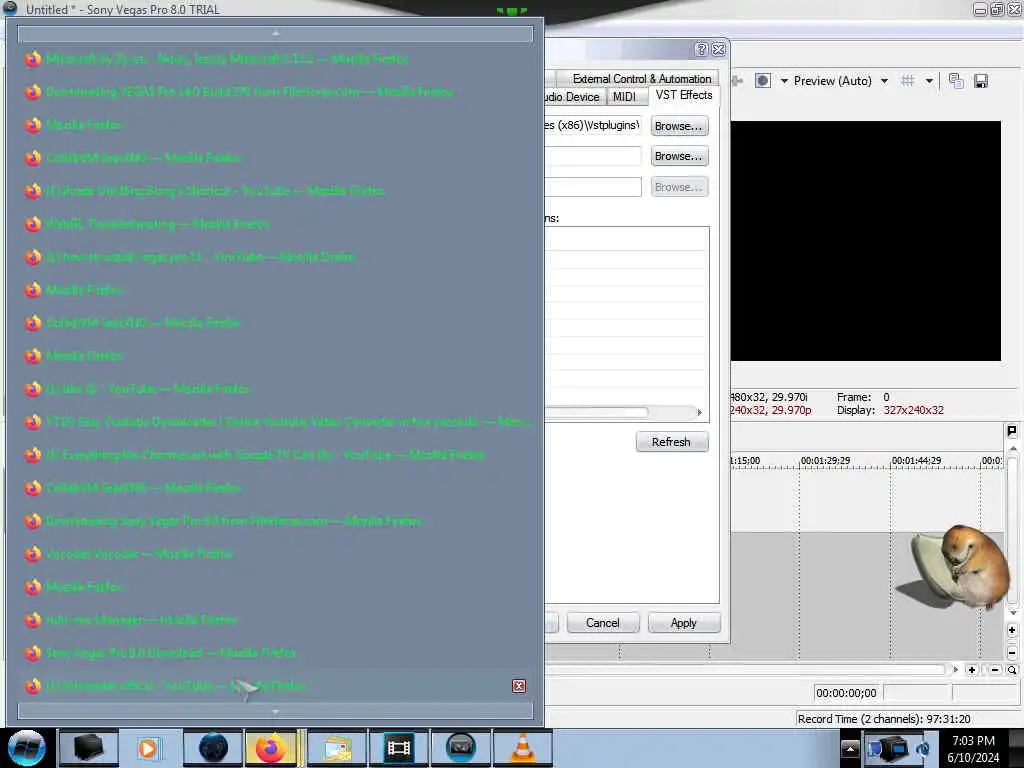1024x768 pixels.
Task: Click the dark blue globe browser icon on the taskbar
Action: click(x=213, y=748)
